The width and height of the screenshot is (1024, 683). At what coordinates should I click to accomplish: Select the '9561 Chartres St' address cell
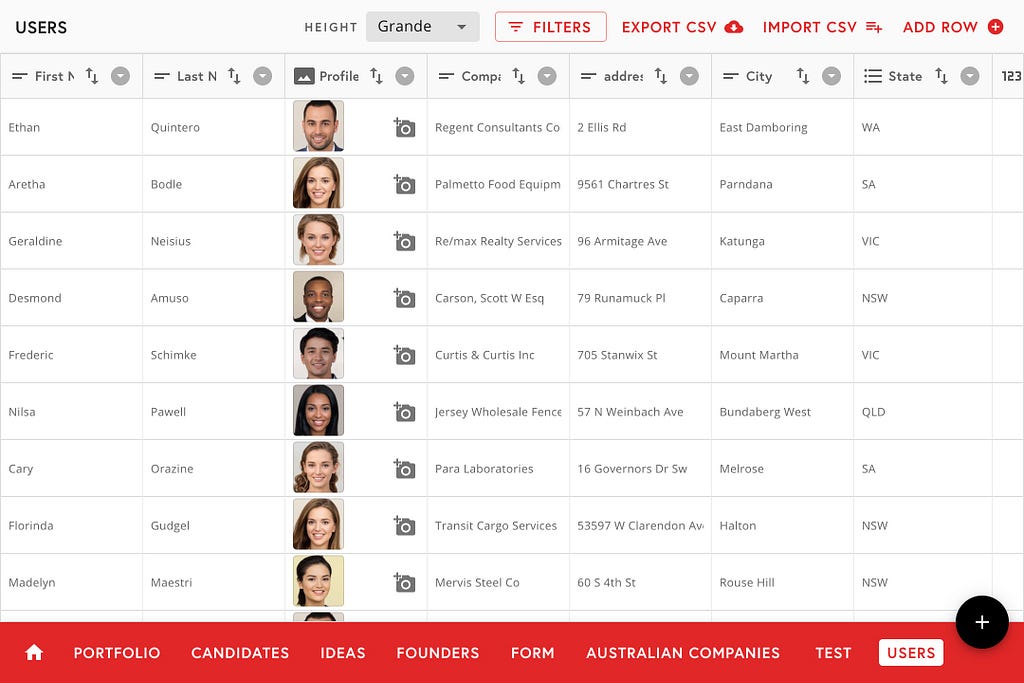(x=640, y=184)
